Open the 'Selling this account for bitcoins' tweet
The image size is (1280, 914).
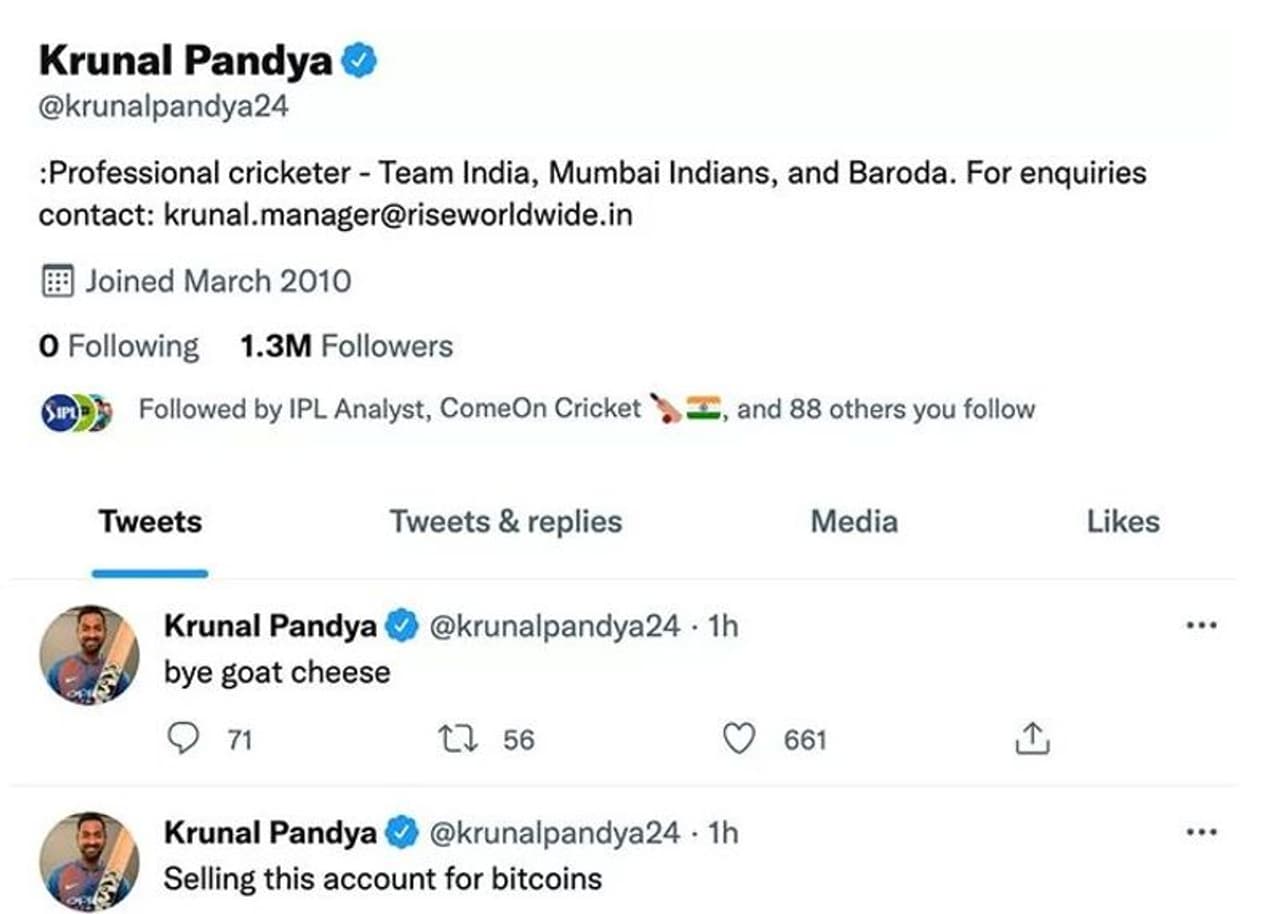point(382,879)
